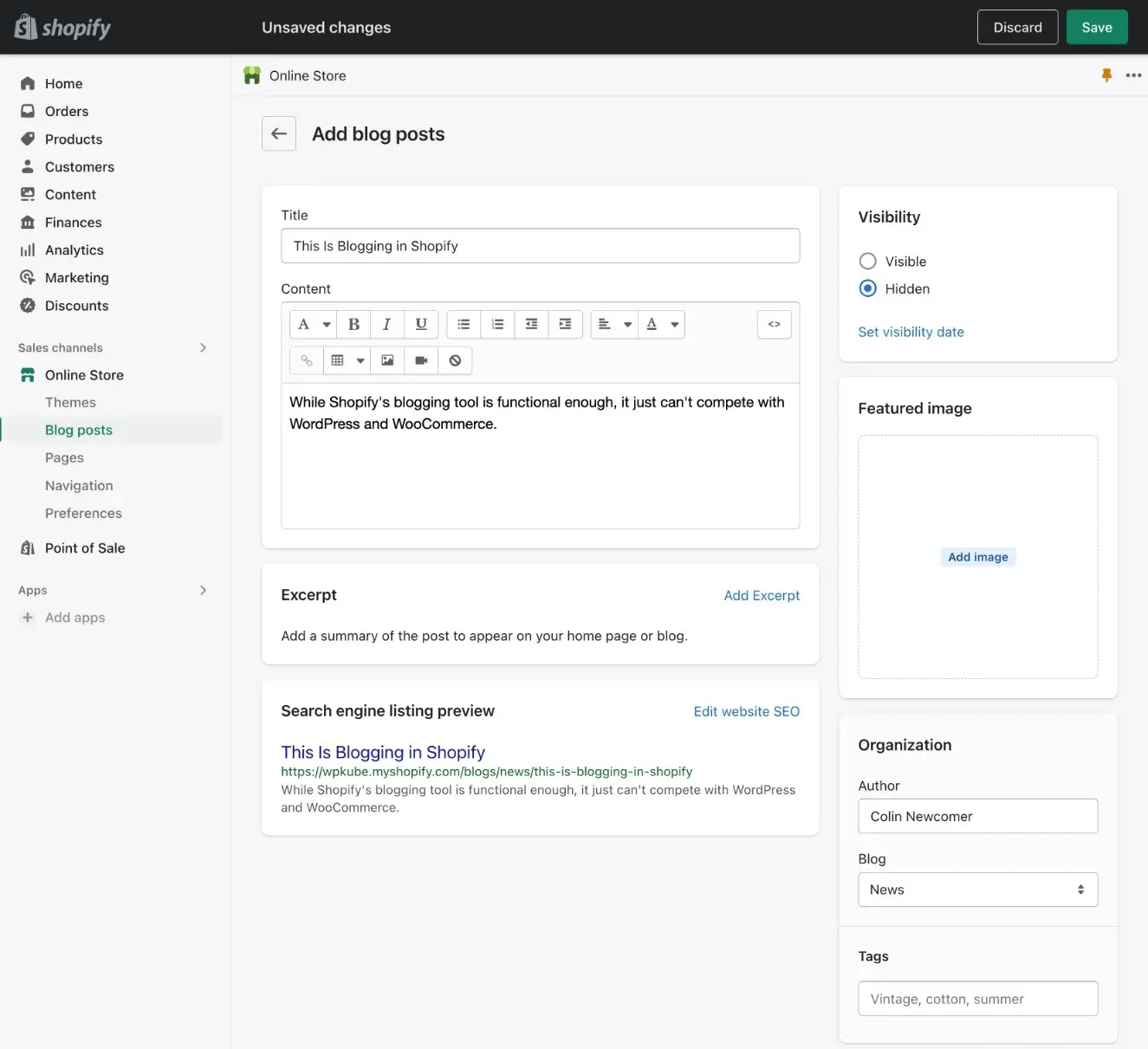Image resolution: width=1148 pixels, height=1049 pixels.
Task: Click the indent button
Action: pyautogui.click(x=565, y=324)
